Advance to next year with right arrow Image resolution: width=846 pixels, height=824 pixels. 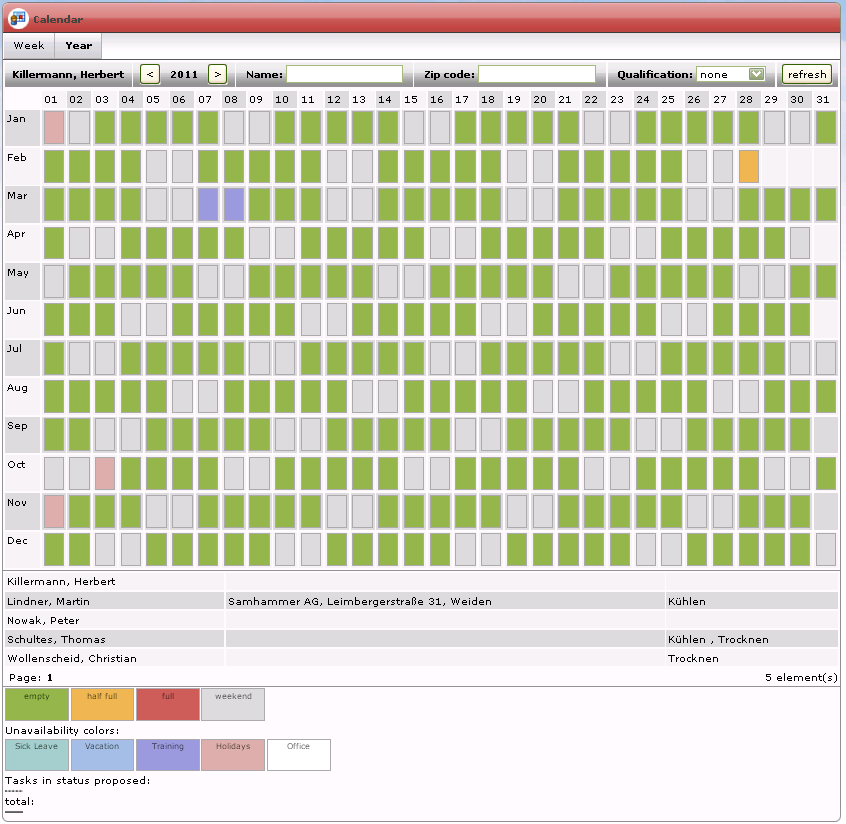pyautogui.click(x=217, y=74)
